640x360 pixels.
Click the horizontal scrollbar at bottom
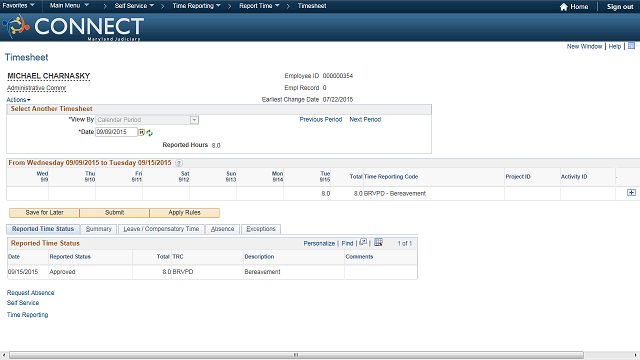(296, 355)
